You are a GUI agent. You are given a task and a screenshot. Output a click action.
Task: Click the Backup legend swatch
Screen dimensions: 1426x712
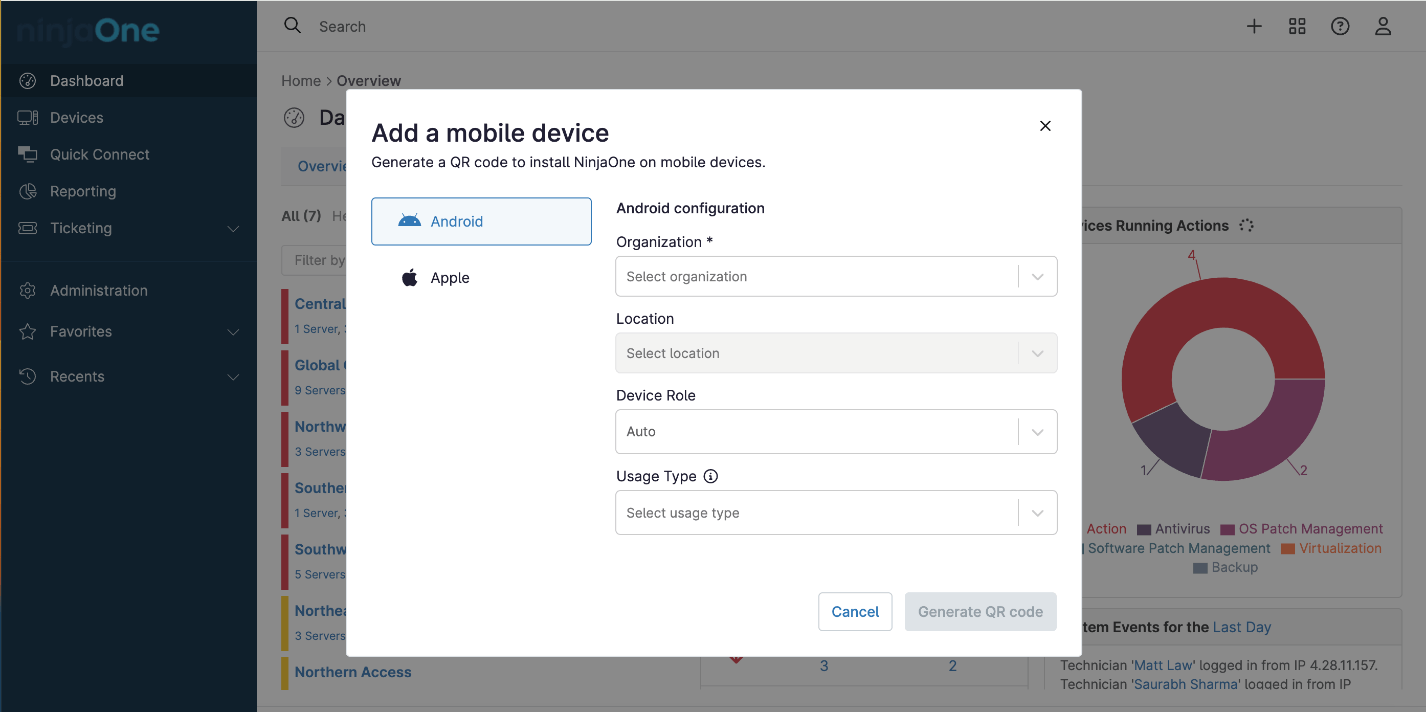[x=1200, y=568]
